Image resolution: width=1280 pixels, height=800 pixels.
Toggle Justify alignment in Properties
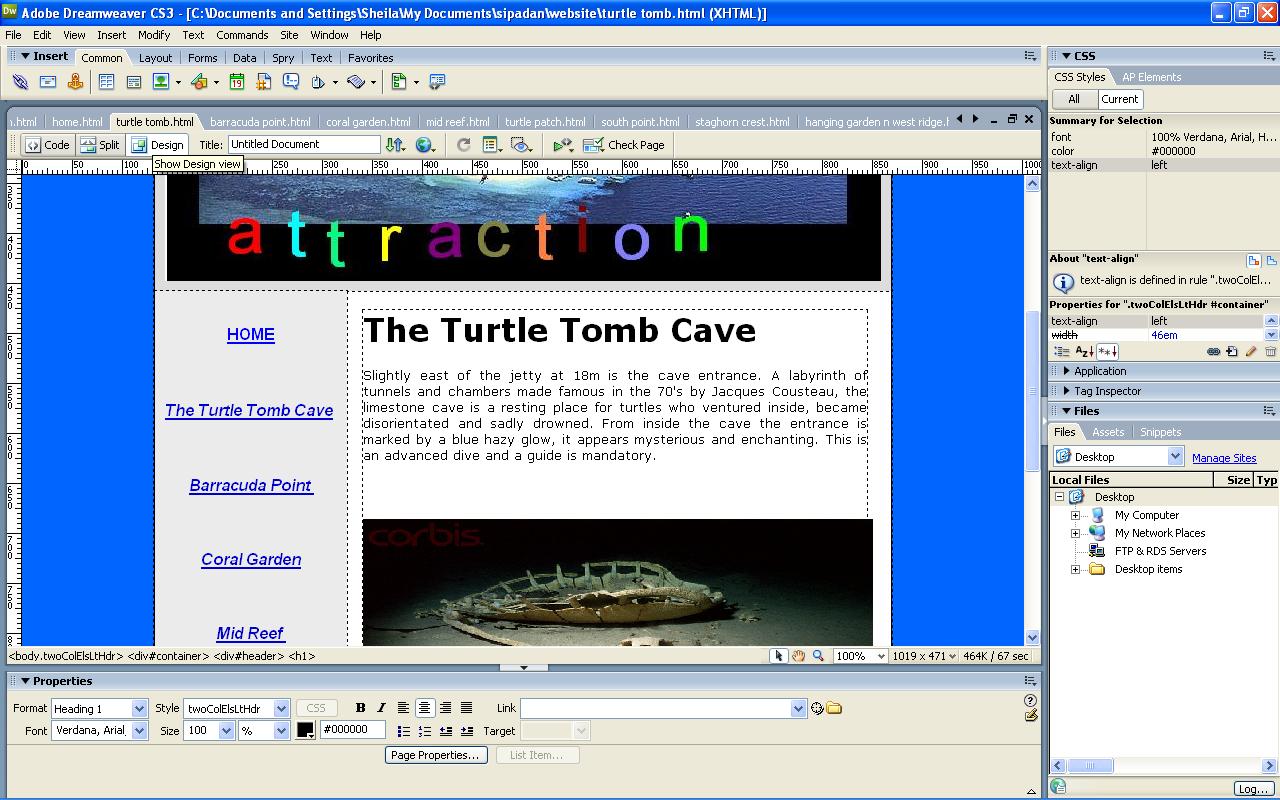tap(466, 708)
